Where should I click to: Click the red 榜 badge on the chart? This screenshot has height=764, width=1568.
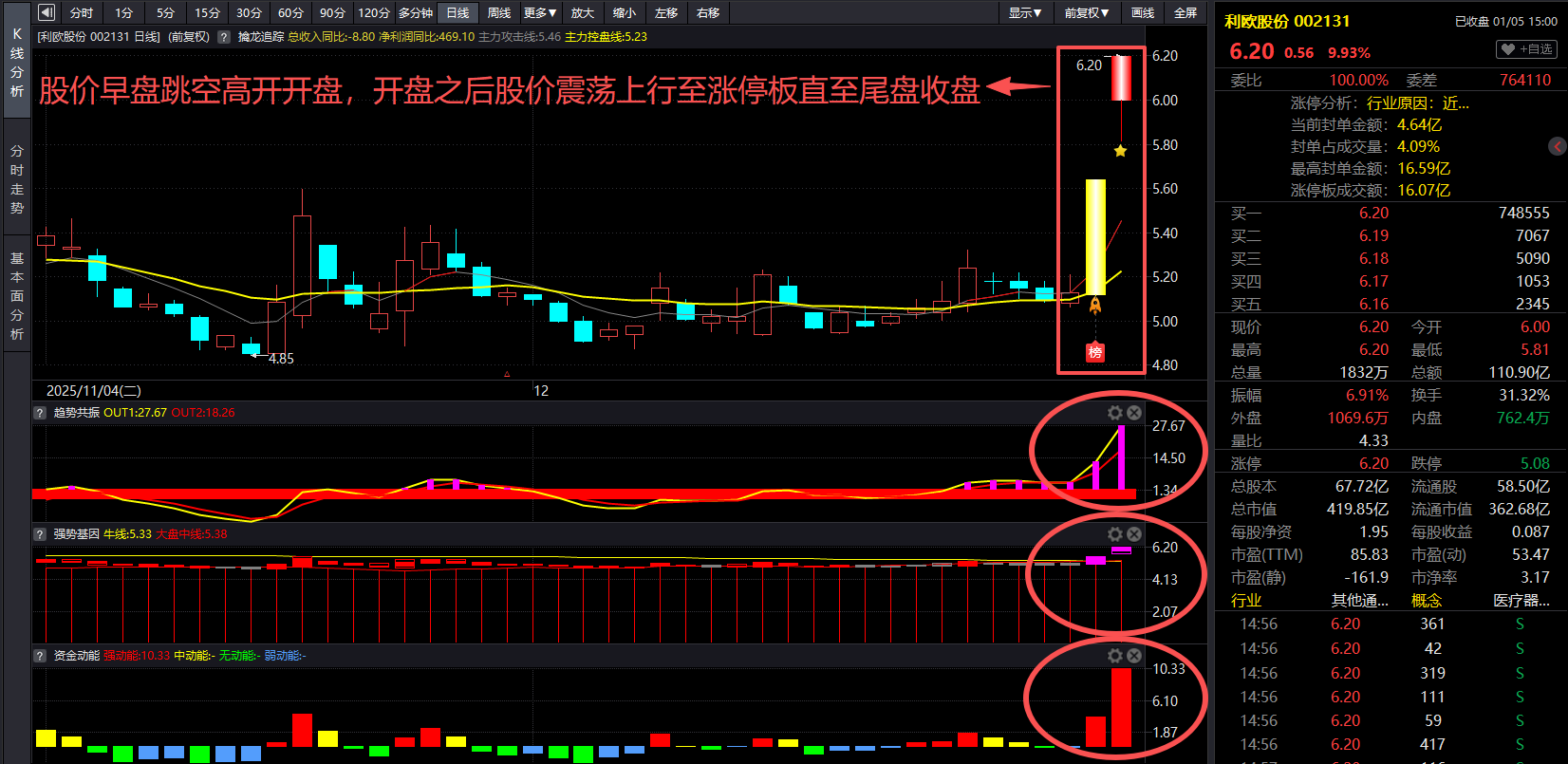(1094, 352)
